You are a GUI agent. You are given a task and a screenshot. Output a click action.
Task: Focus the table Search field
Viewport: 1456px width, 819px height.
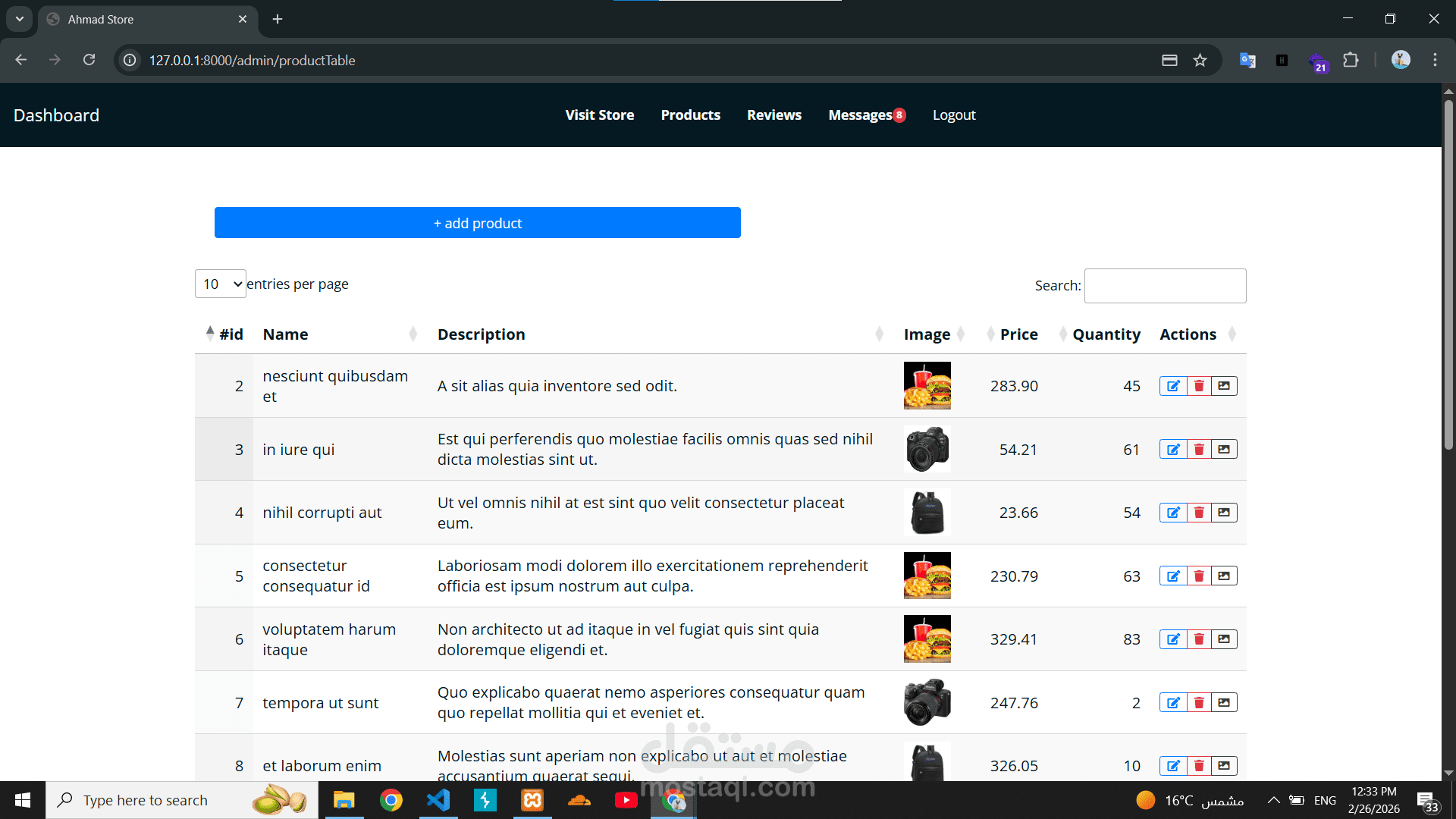1165,286
